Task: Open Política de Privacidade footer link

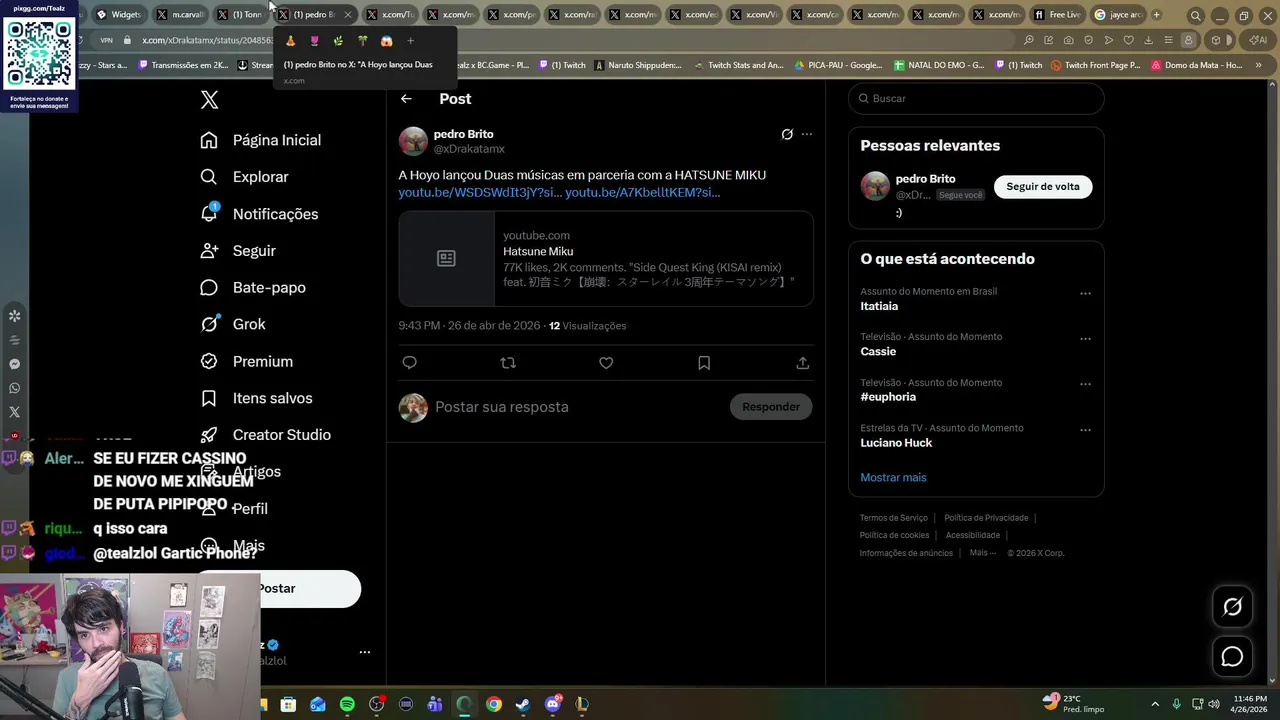Action: click(x=986, y=518)
